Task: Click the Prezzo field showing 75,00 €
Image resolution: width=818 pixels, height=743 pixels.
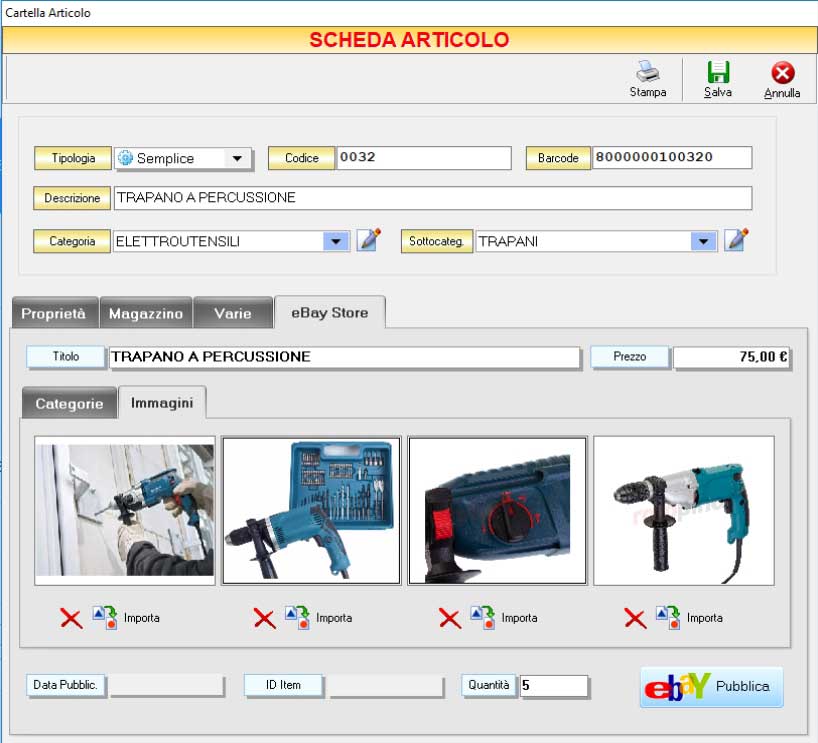Action: tap(731, 357)
